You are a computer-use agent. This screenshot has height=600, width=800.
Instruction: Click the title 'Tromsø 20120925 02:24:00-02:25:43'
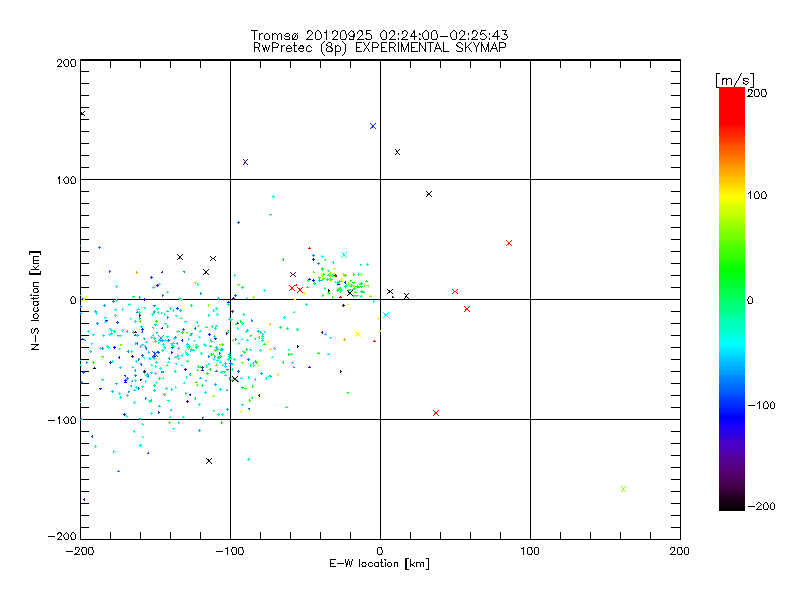pos(380,35)
